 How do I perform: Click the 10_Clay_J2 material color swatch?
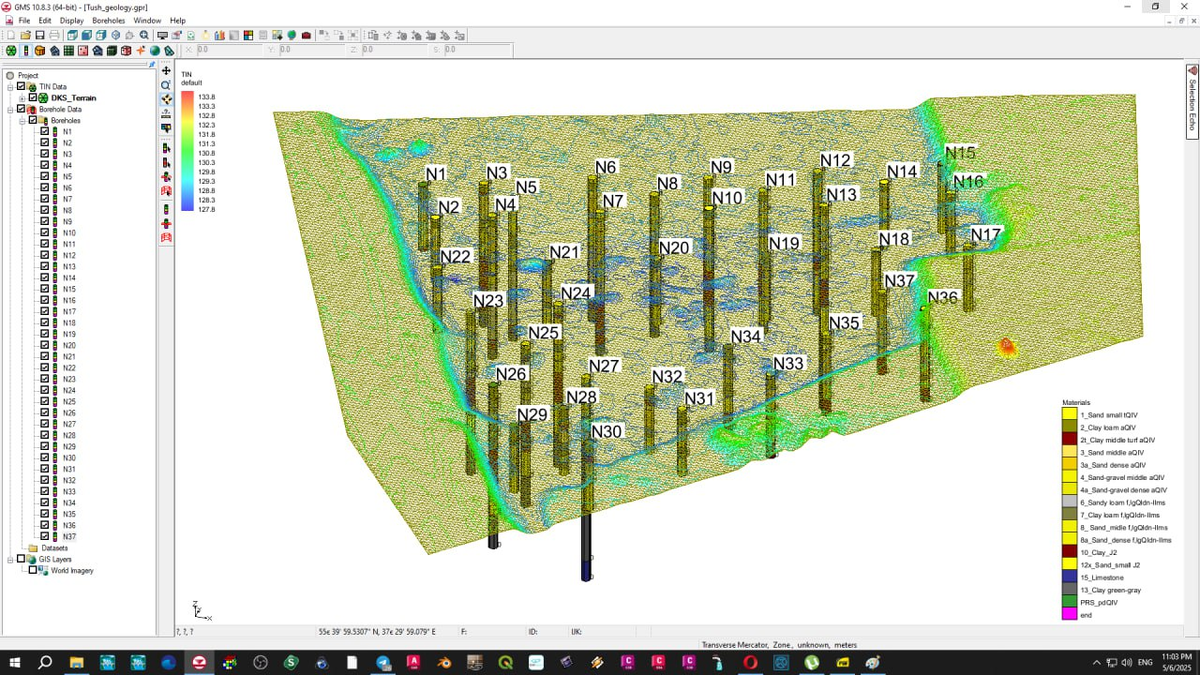[x=1069, y=552]
